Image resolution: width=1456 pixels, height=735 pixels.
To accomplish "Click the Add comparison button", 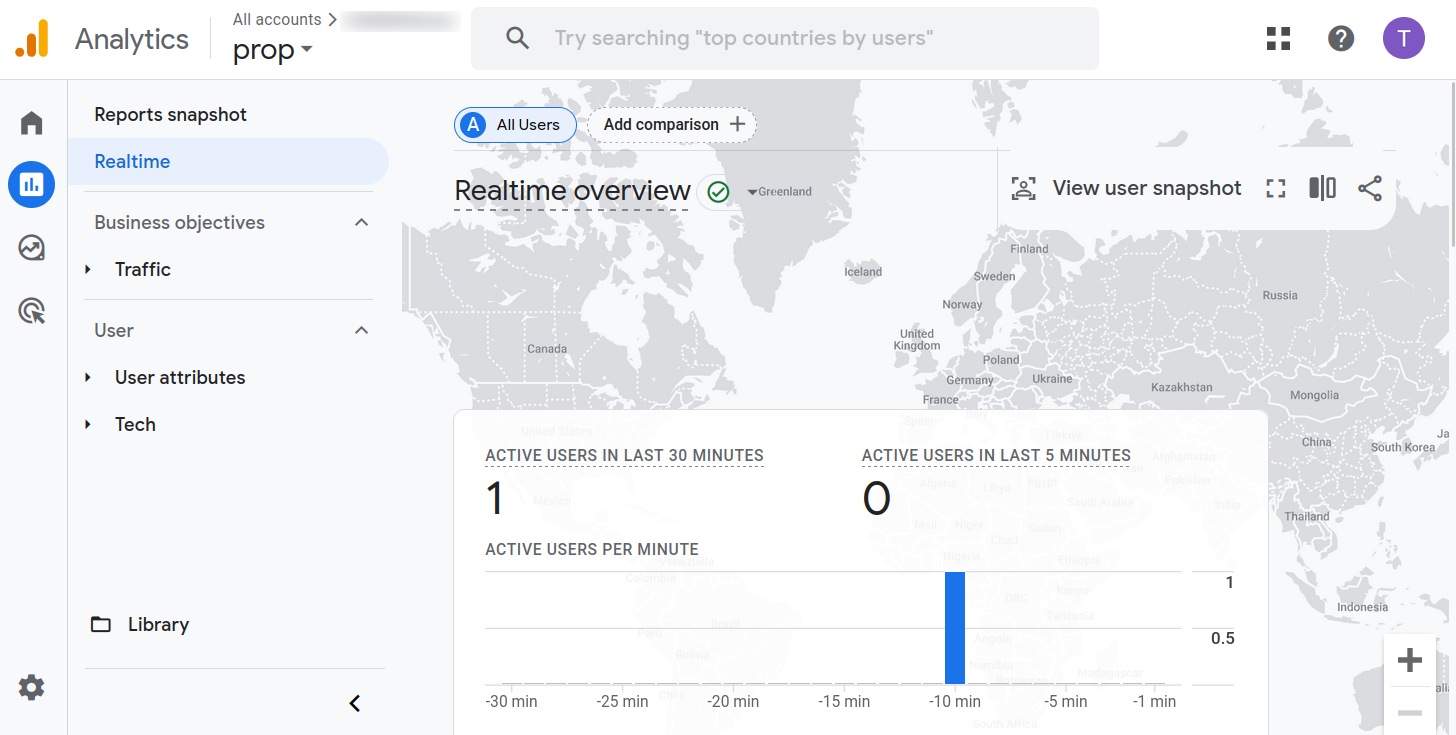I will click(673, 125).
